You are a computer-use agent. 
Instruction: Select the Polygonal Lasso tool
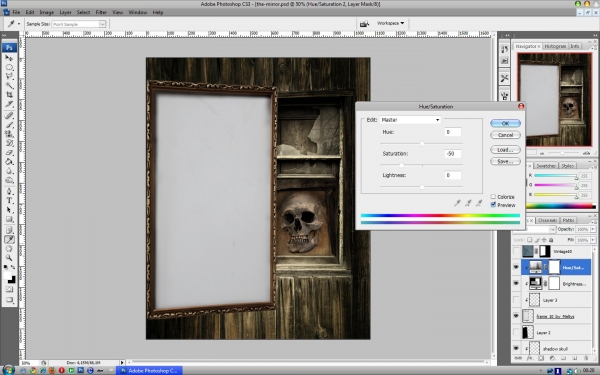coord(9,77)
